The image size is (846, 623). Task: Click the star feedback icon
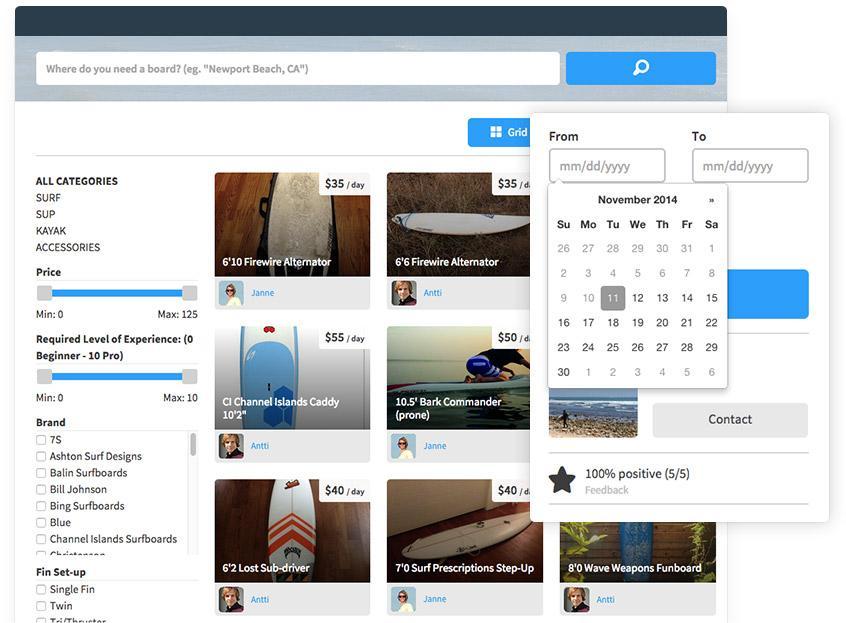[x=562, y=480]
